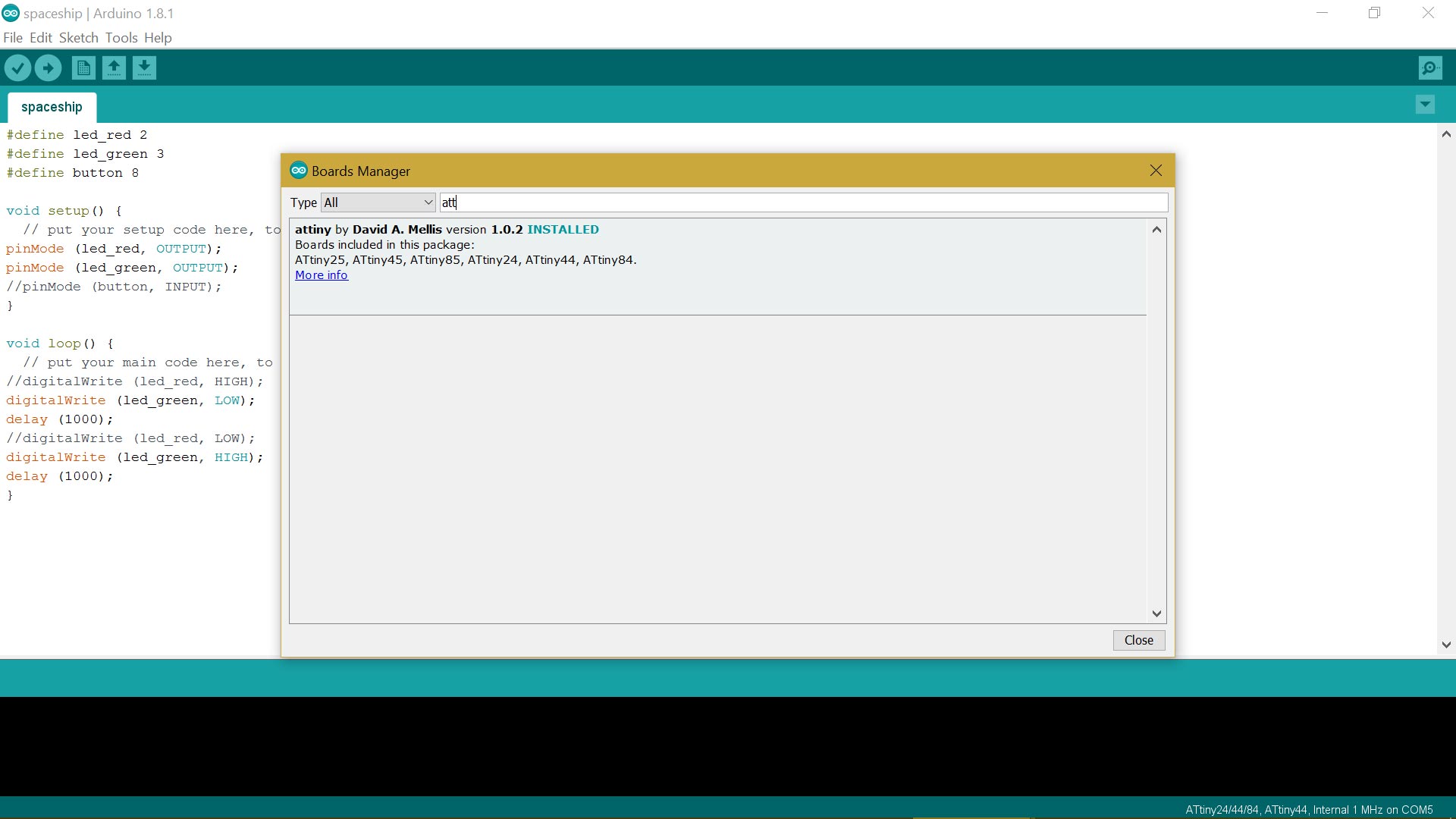Open the Edit menu

[41, 38]
